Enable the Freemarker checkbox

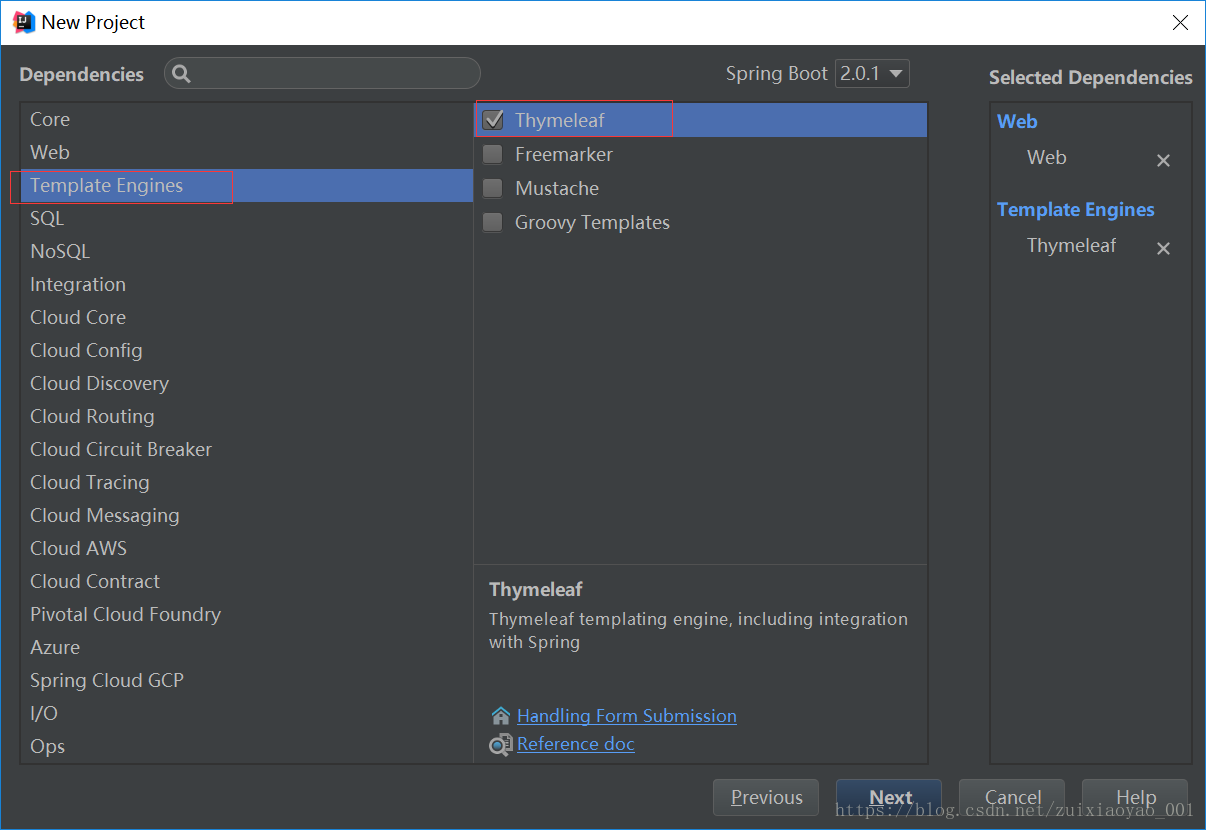[x=493, y=155]
